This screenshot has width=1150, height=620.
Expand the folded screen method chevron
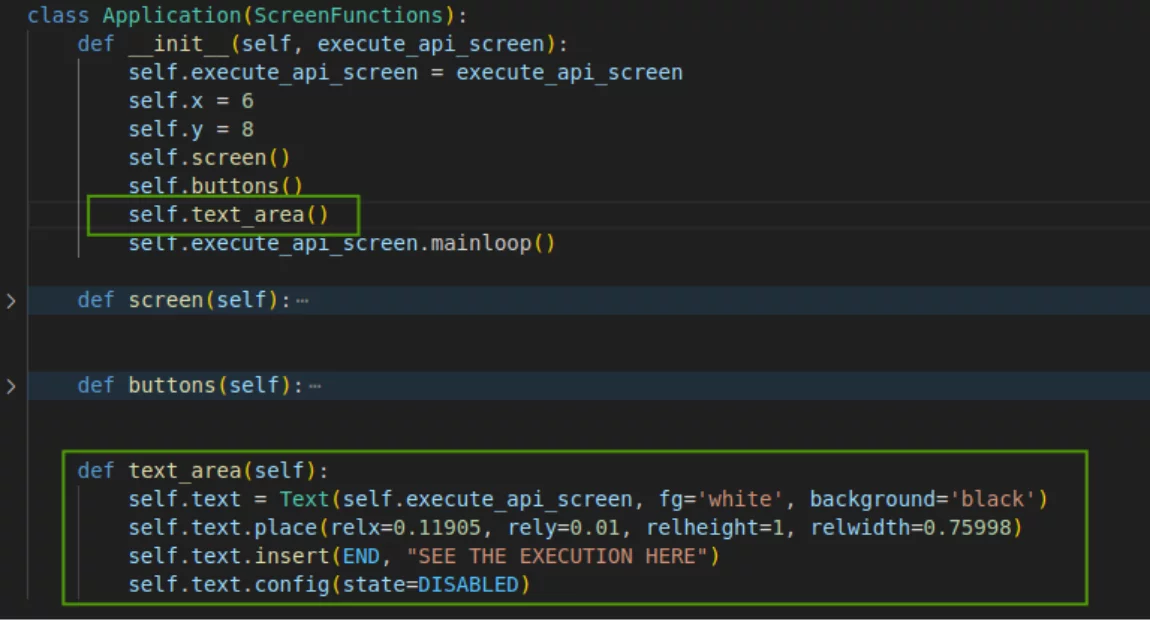tap(11, 300)
